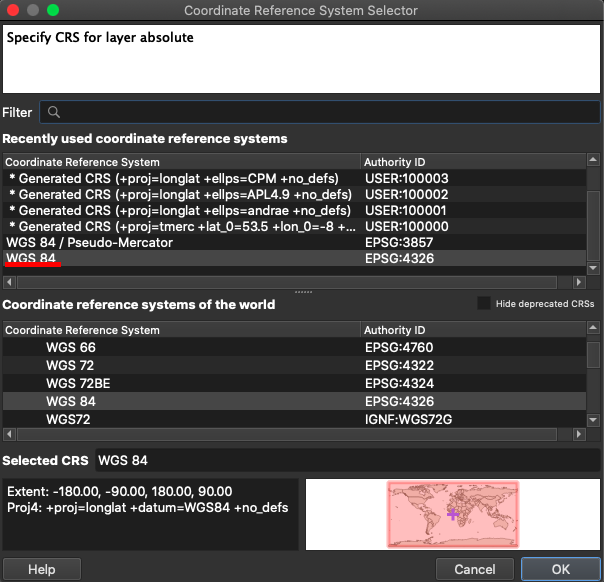Choose WGS72 with IGNF authority

tap(68, 419)
